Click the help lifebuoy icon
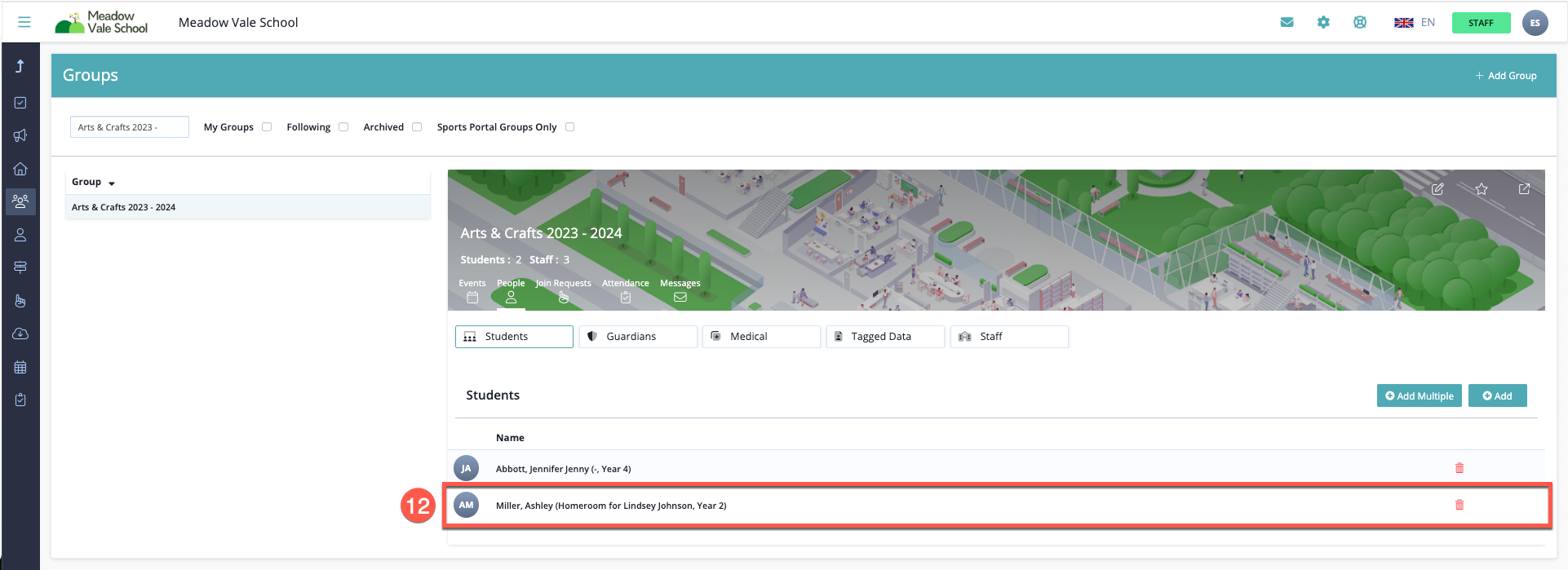The image size is (1568, 570). point(1360,22)
